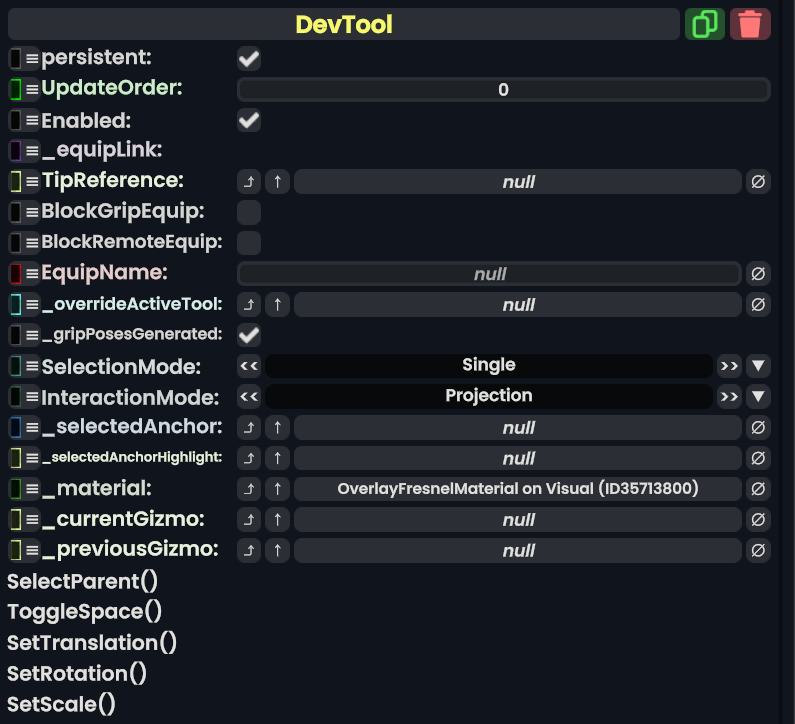The height and width of the screenshot is (724, 795).
Task: Click the SelectParent() method
Action: pyautogui.click(x=83, y=581)
